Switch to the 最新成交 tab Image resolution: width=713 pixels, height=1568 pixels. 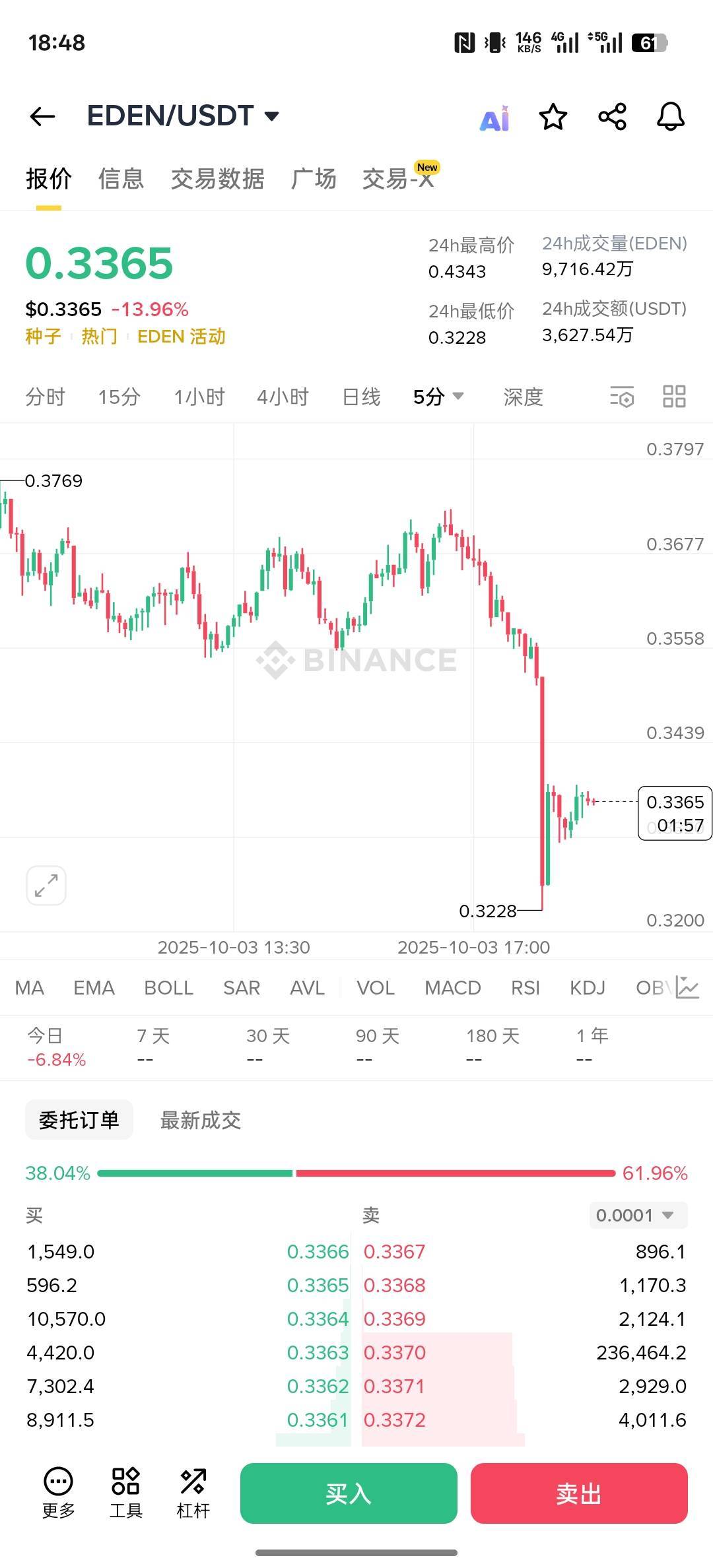(201, 1120)
